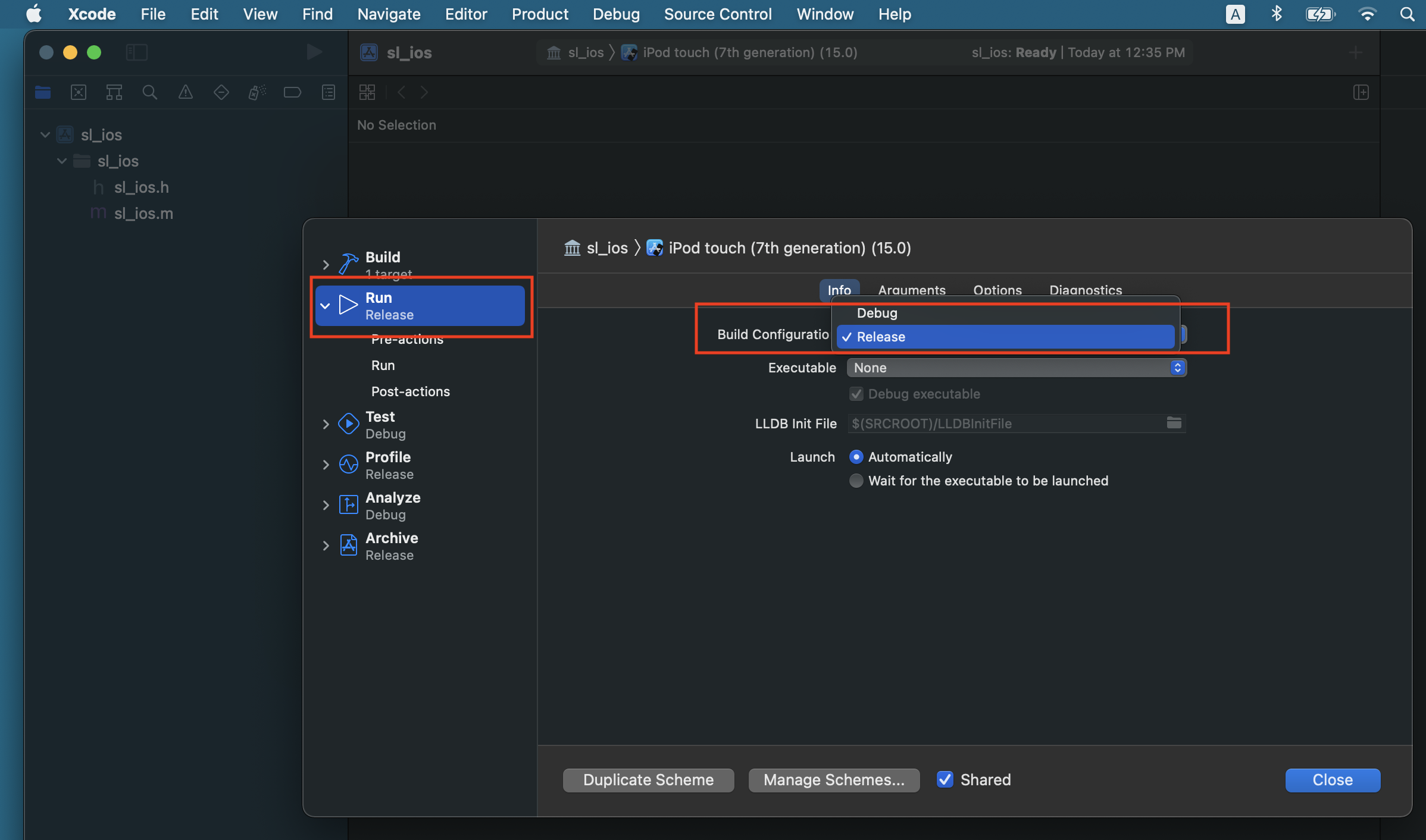The height and width of the screenshot is (840, 1426).
Task: Click the run play button in toolbar
Action: pyautogui.click(x=314, y=52)
